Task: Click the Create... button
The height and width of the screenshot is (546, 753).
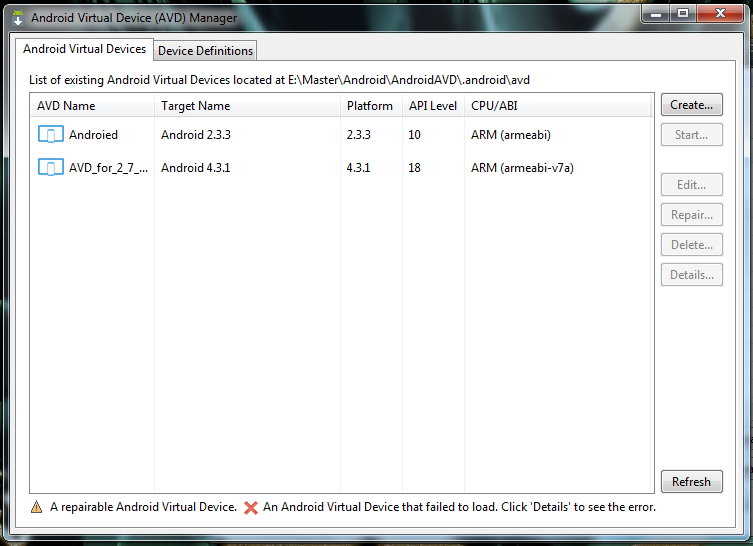Action: [692, 105]
